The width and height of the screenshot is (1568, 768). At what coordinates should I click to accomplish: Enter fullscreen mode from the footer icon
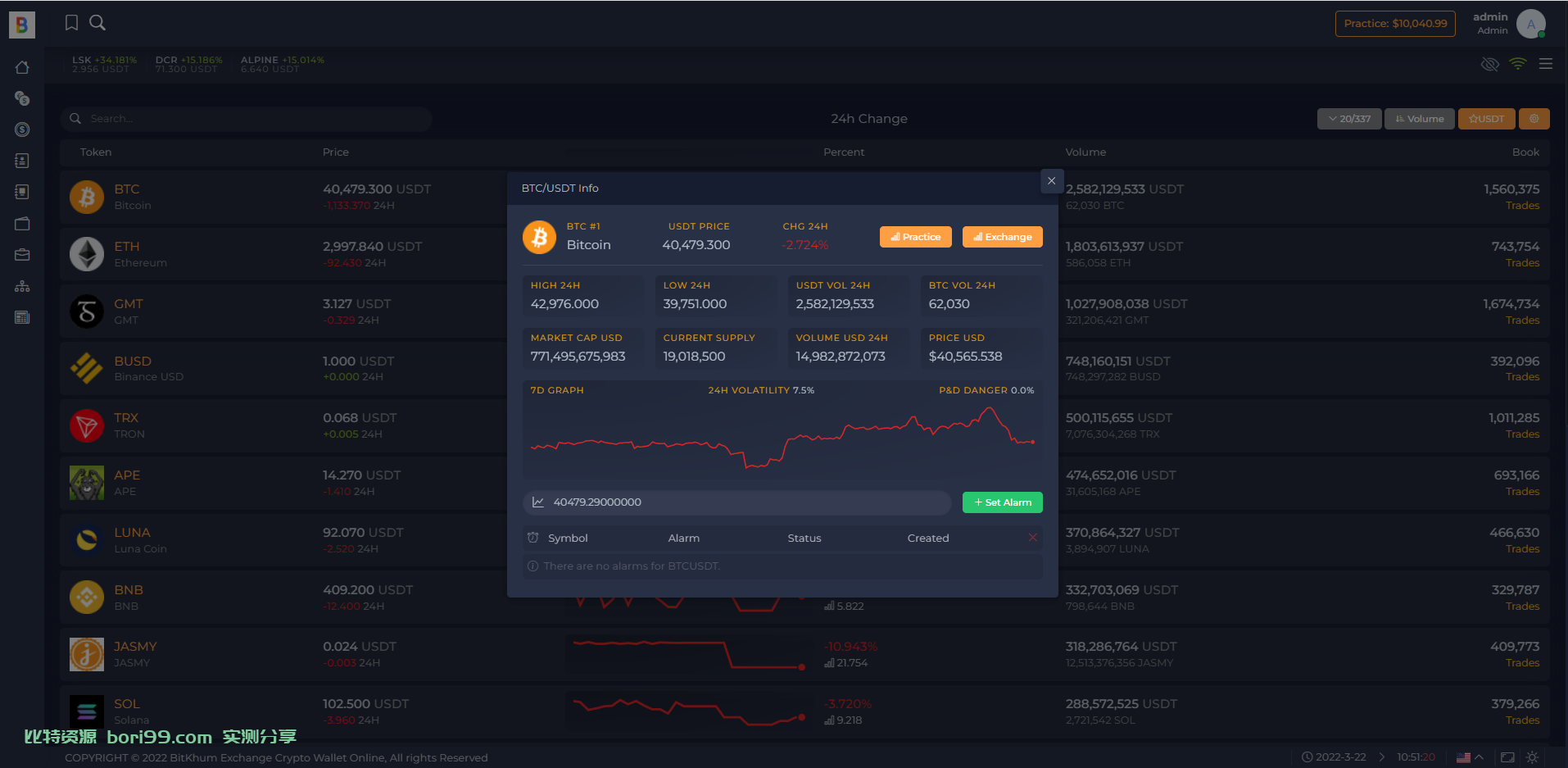click(x=1507, y=757)
